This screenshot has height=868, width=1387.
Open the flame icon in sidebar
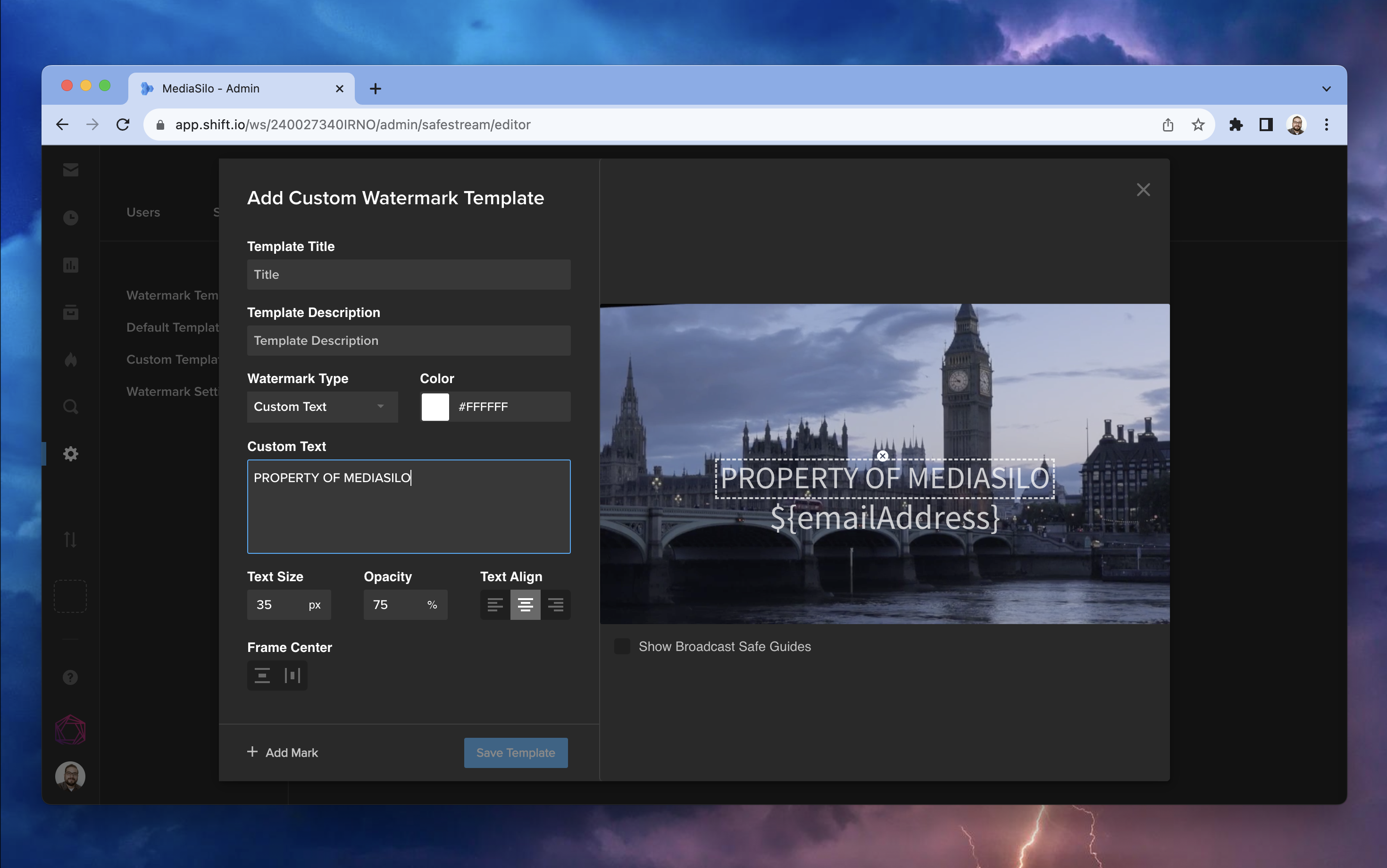coord(71,360)
